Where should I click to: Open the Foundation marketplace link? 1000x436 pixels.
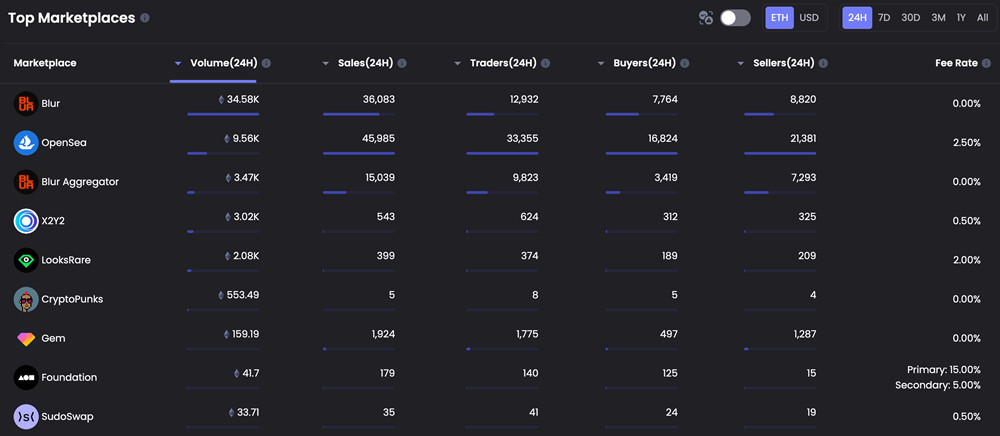pyautogui.click(x=69, y=377)
